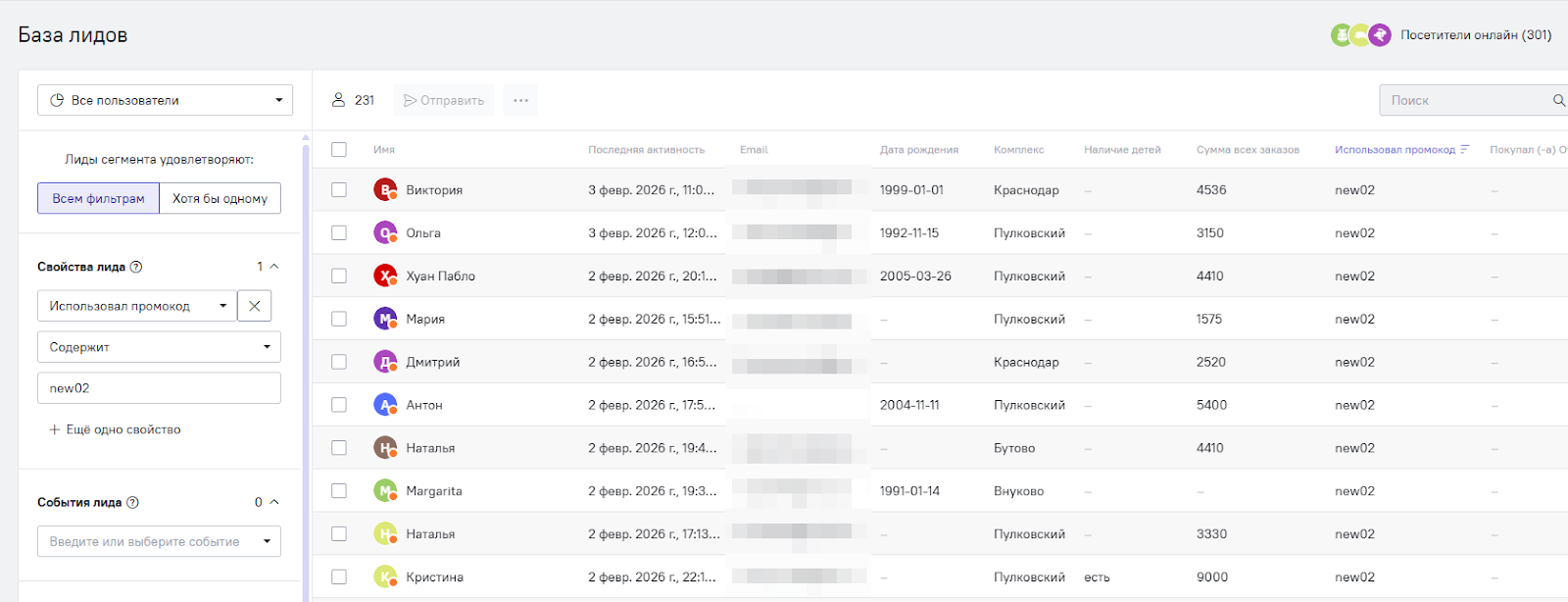Click the three-dots more actions button

point(520,100)
